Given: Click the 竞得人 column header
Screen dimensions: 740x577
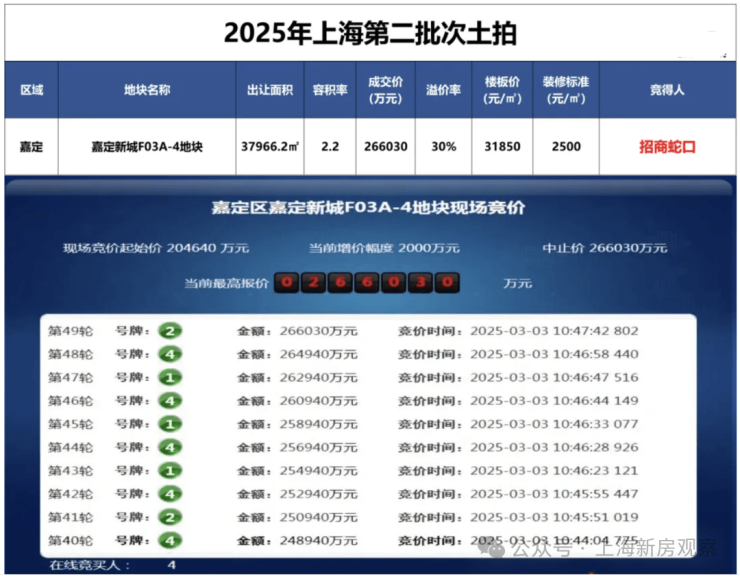Looking at the screenshot, I should pos(667,90).
